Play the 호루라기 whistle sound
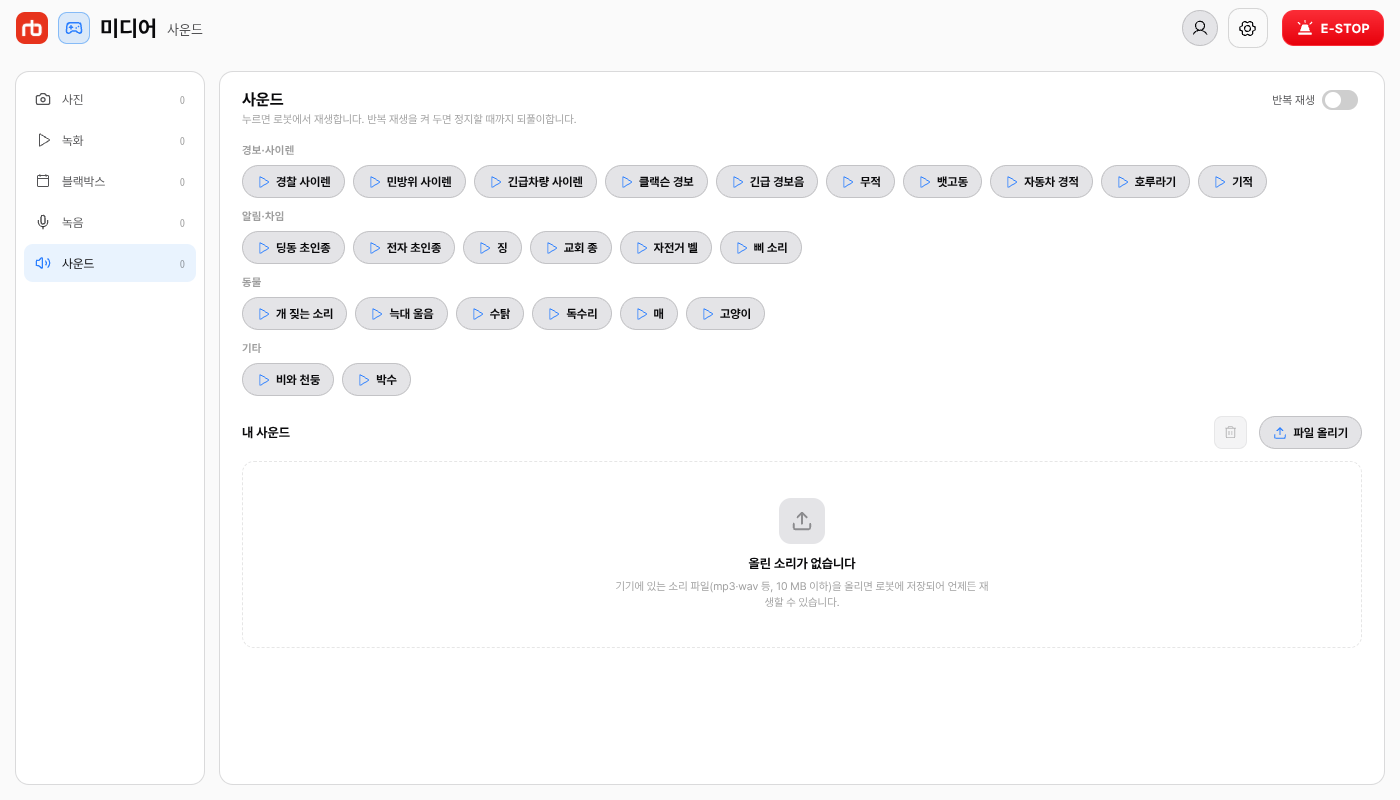Viewport: 1400px width, 800px height. [1145, 182]
